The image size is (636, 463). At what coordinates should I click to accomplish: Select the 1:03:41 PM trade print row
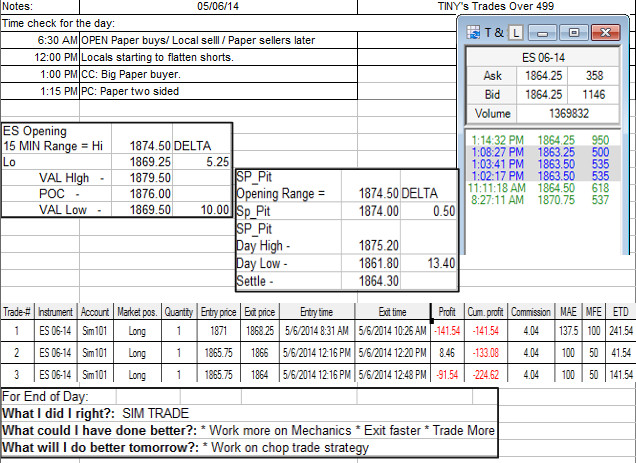click(x=542, y=164)
